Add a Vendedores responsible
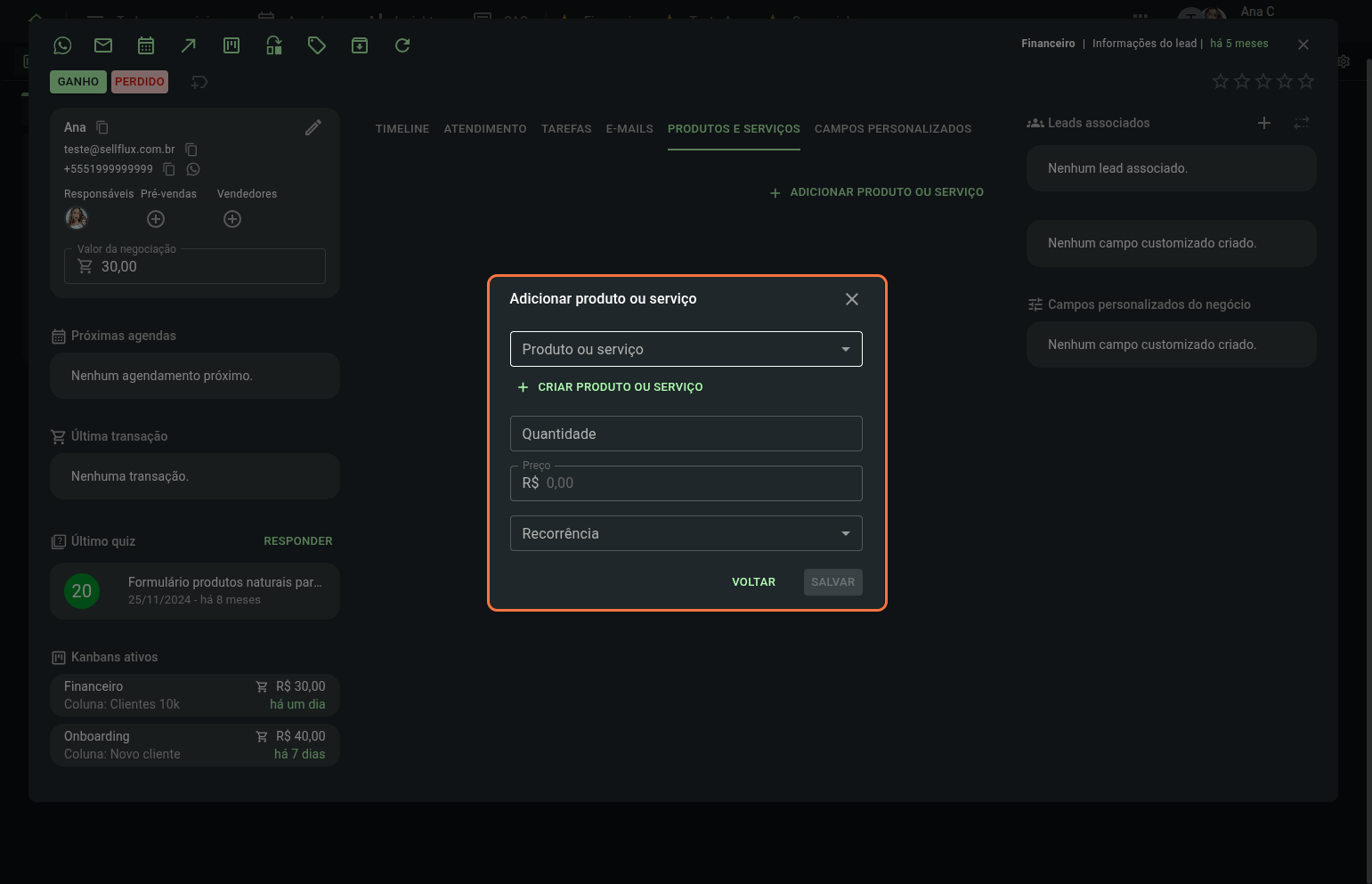1372x884 pixels. (x=232, y=219)
